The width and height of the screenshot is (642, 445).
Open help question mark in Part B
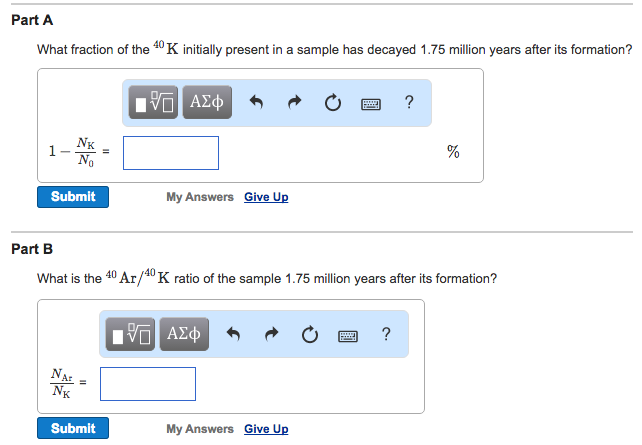pyautogui.click(x=386, y=334)
